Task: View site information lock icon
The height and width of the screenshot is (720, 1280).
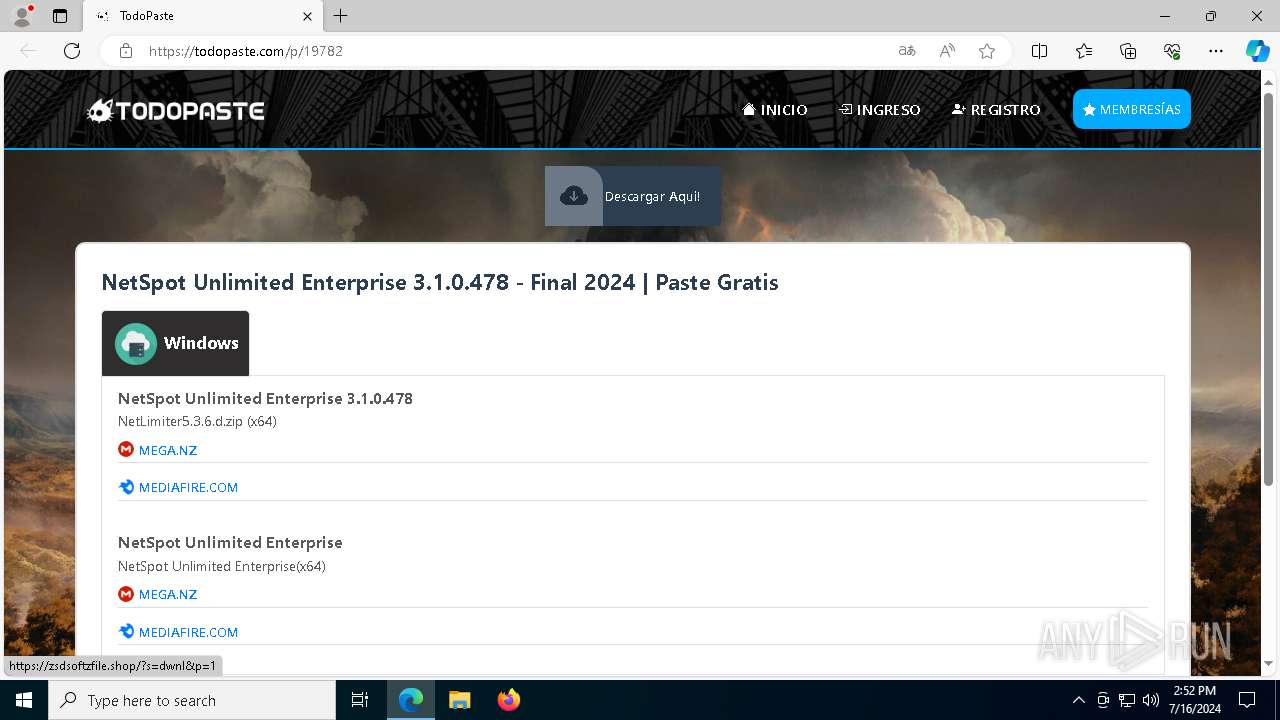Action: pos(126,51)
